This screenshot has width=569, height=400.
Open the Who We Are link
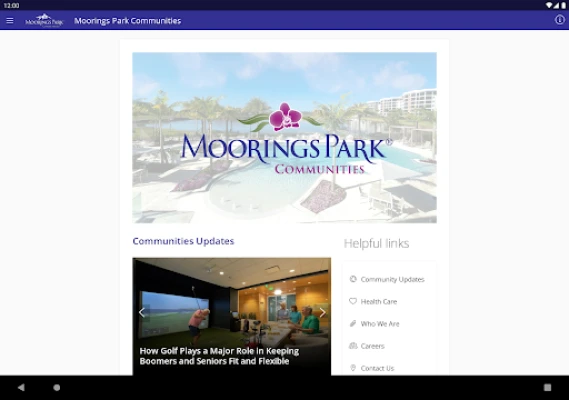(380, 324)
